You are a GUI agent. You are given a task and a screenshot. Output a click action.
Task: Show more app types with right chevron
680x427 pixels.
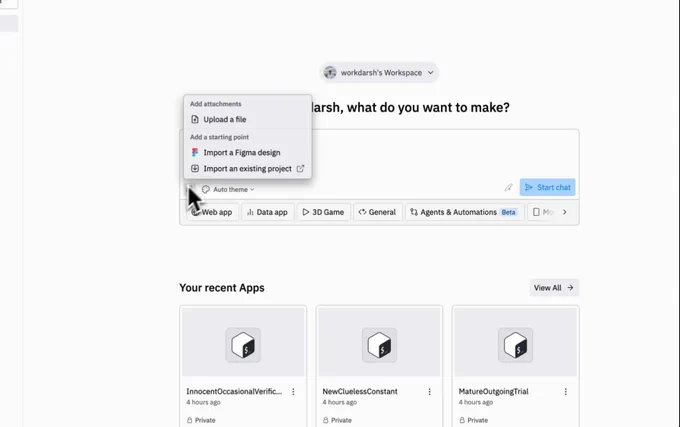[564, 212]
